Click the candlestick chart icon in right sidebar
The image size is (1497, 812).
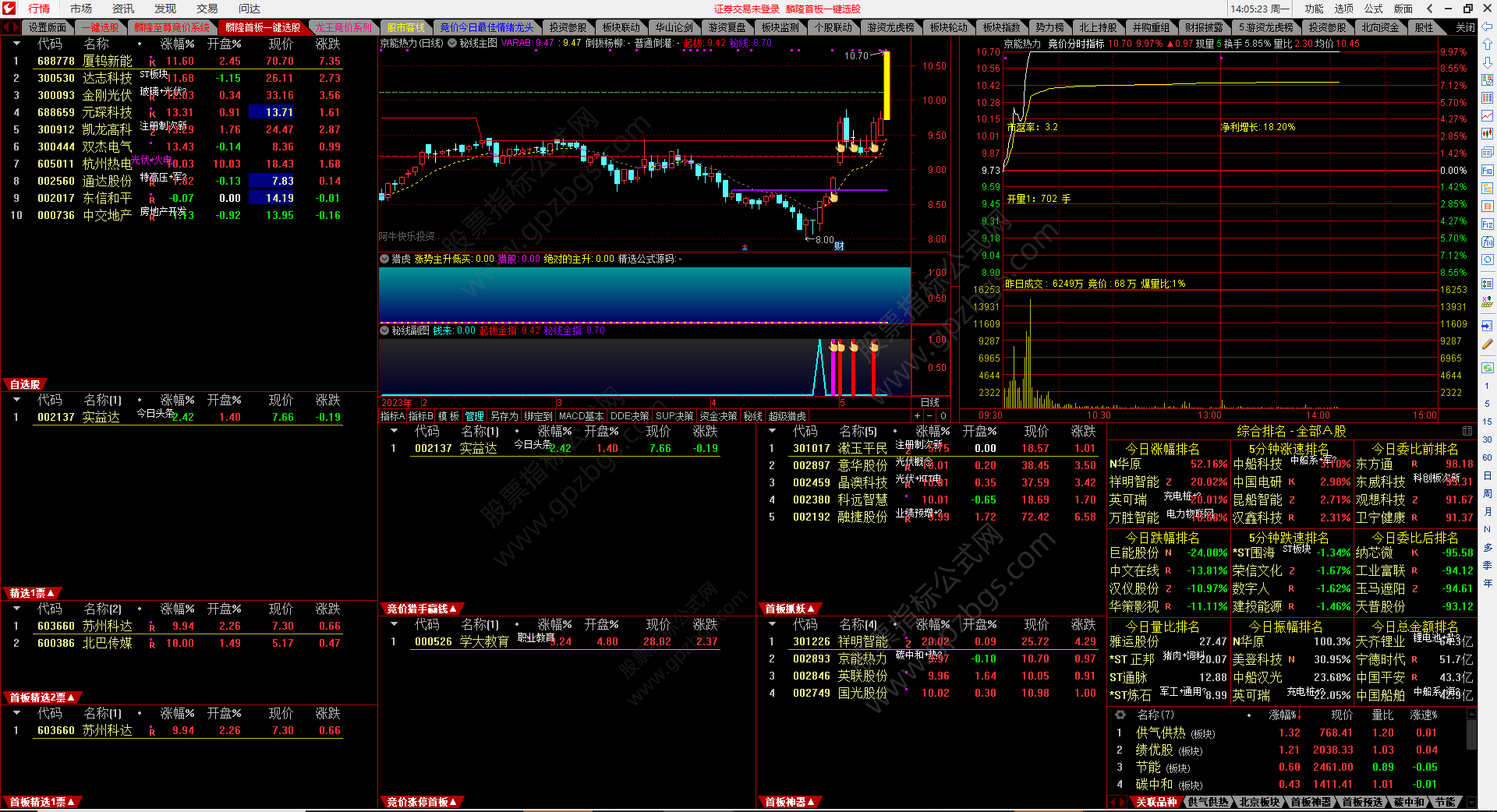[1487, 134]
